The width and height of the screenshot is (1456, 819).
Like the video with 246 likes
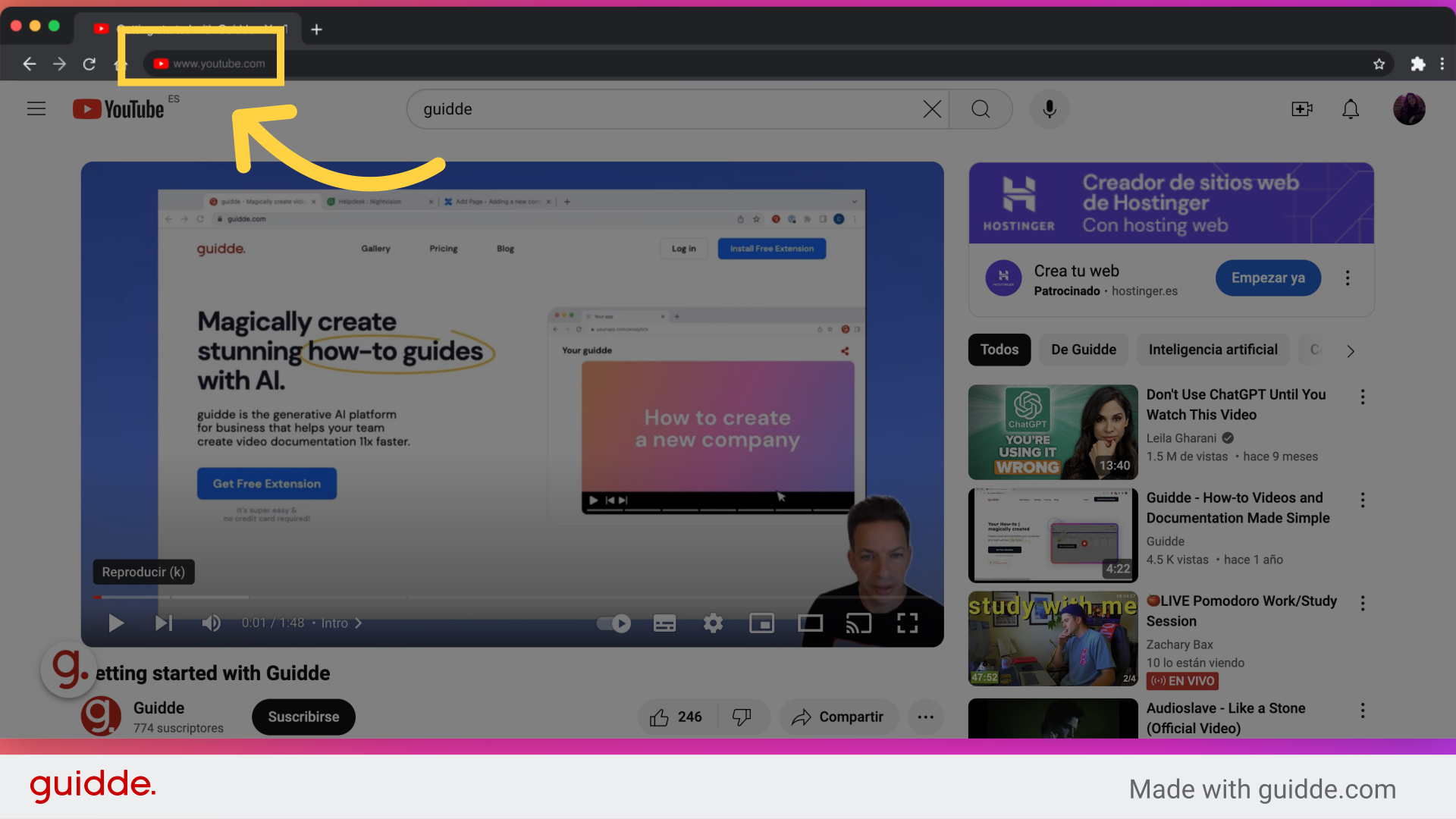click(x=676, y=717)
